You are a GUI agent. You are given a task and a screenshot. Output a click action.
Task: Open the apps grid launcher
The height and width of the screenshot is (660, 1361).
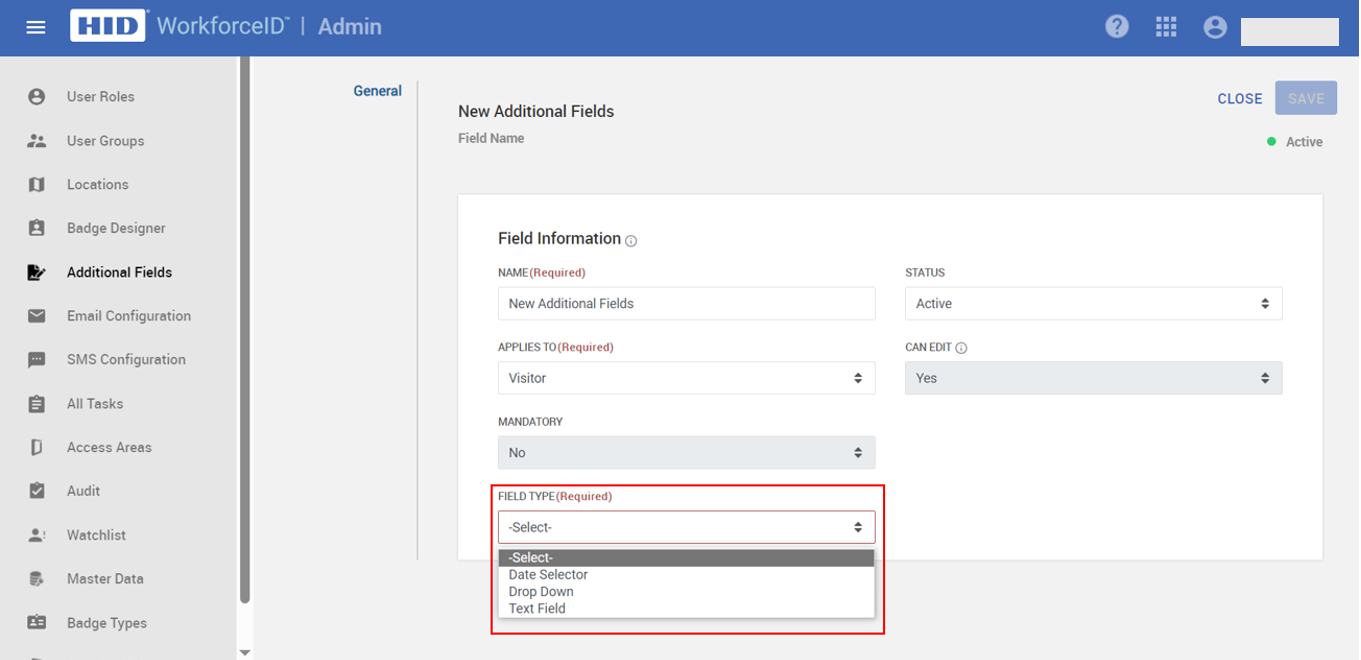1166,27
